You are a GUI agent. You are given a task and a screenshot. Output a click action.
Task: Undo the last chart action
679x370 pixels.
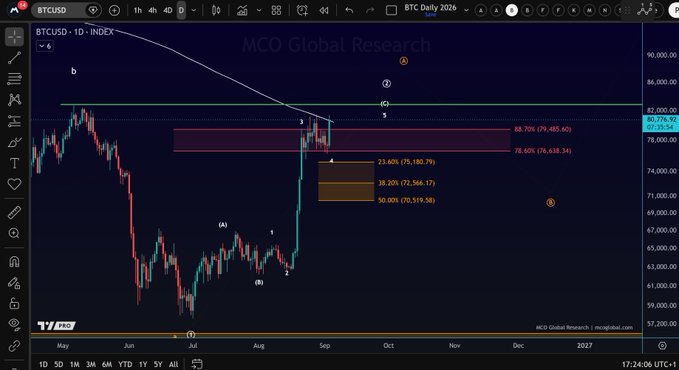[x=349, y=10]
